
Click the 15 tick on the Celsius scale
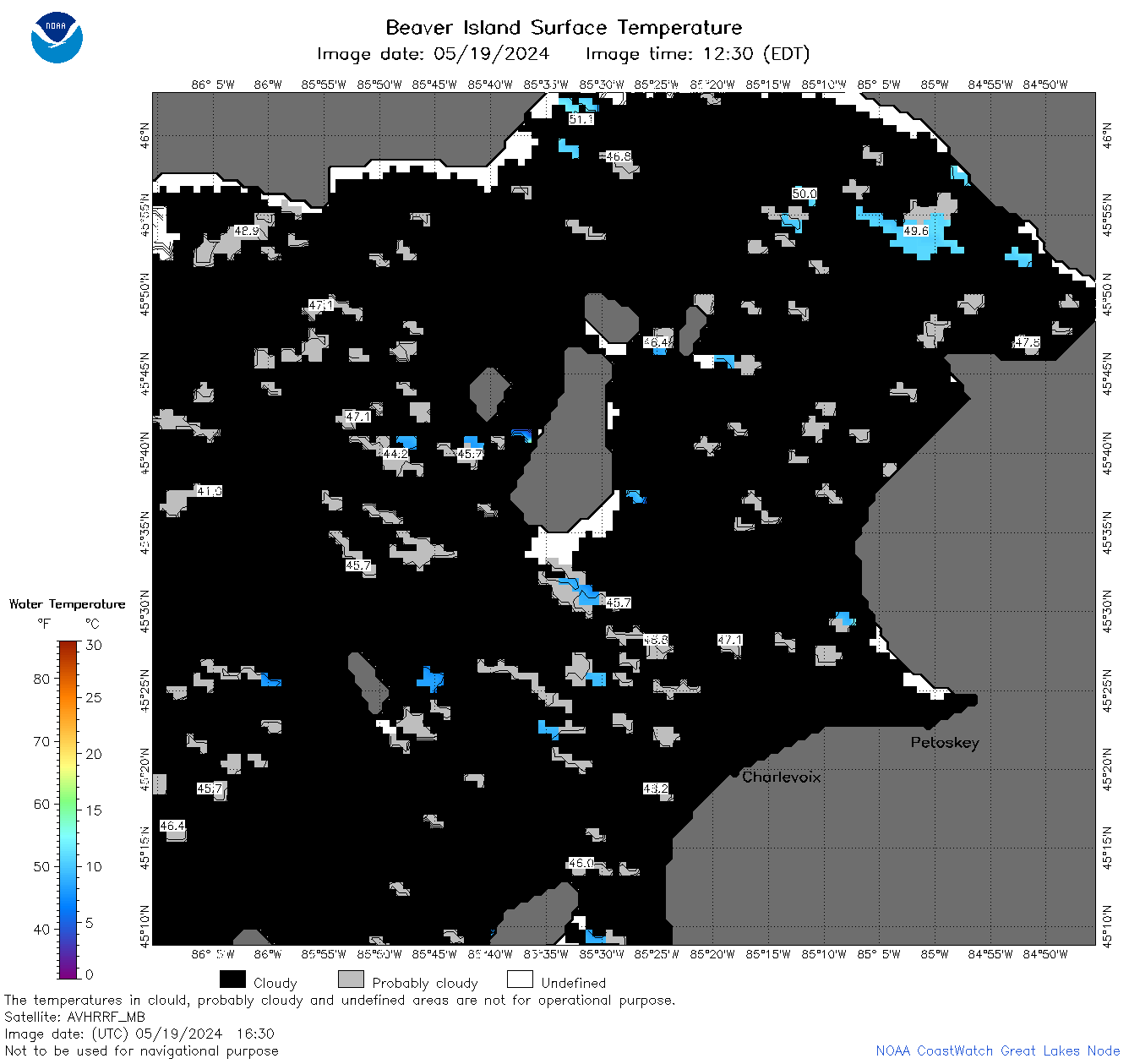click(94, 810)
